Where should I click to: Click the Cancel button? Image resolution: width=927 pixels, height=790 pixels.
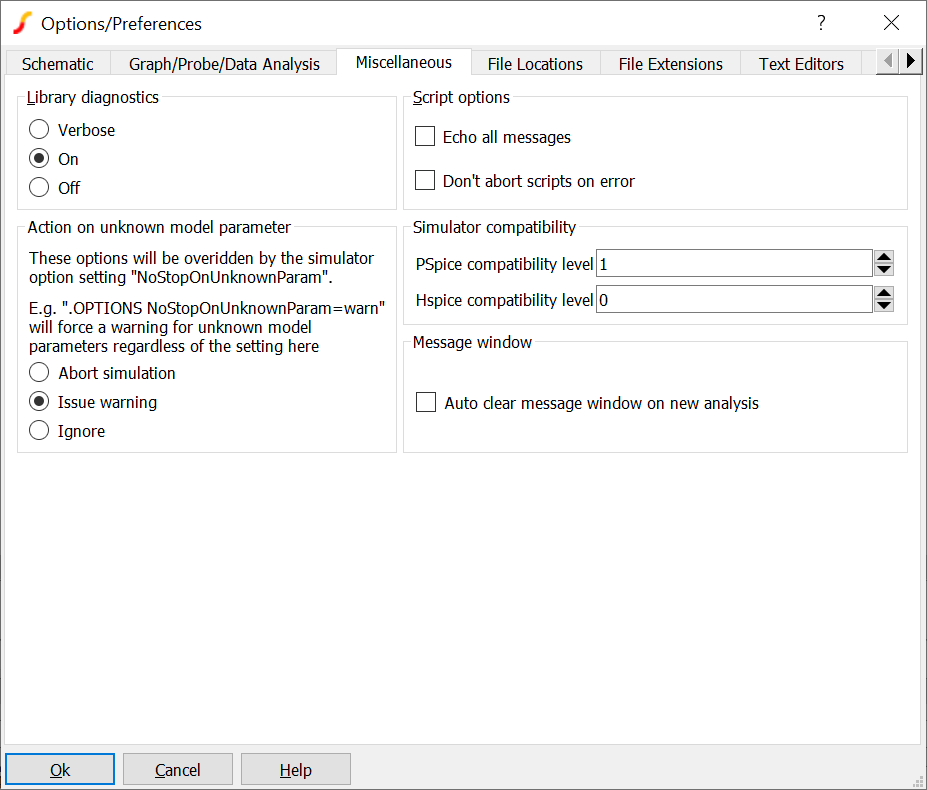(178, 770)
